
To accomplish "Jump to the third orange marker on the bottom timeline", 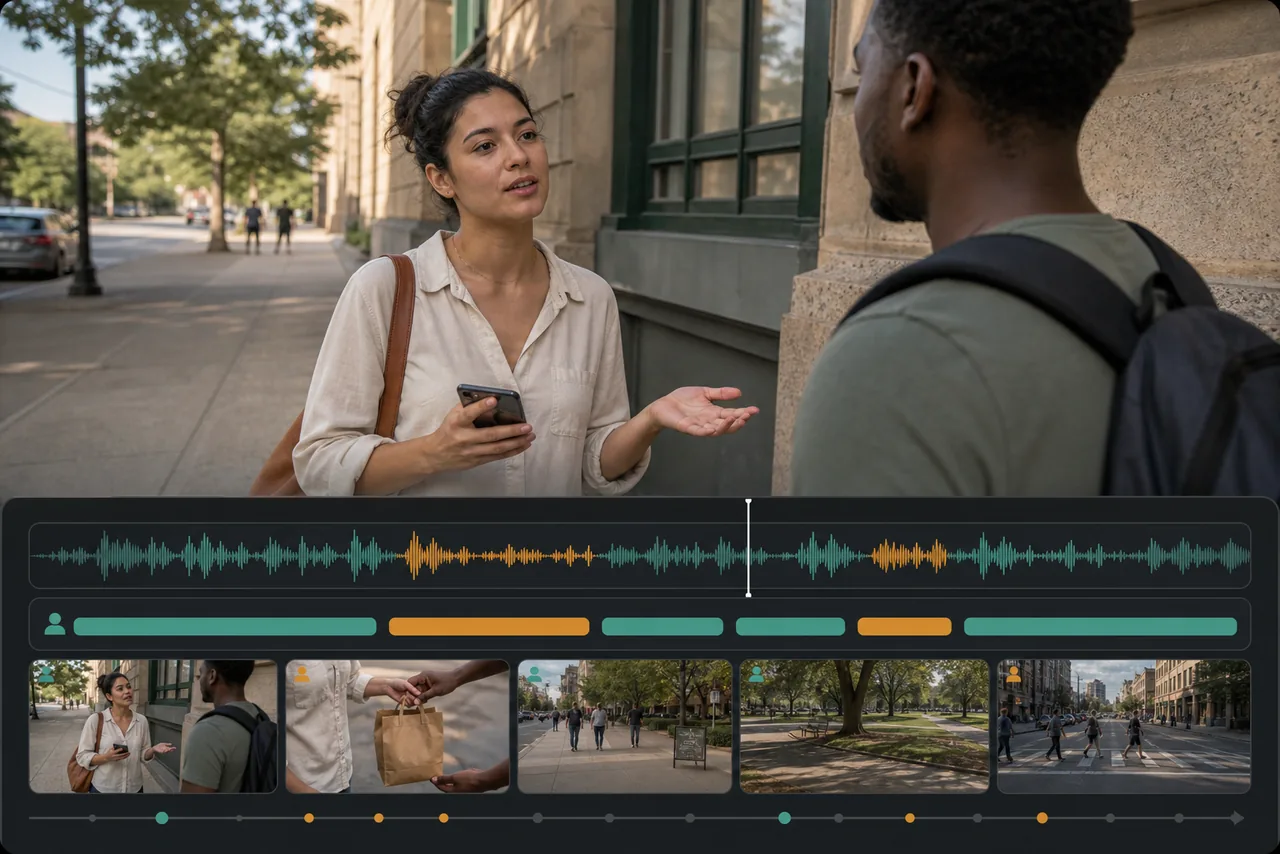I will click(x=443, y=818).
